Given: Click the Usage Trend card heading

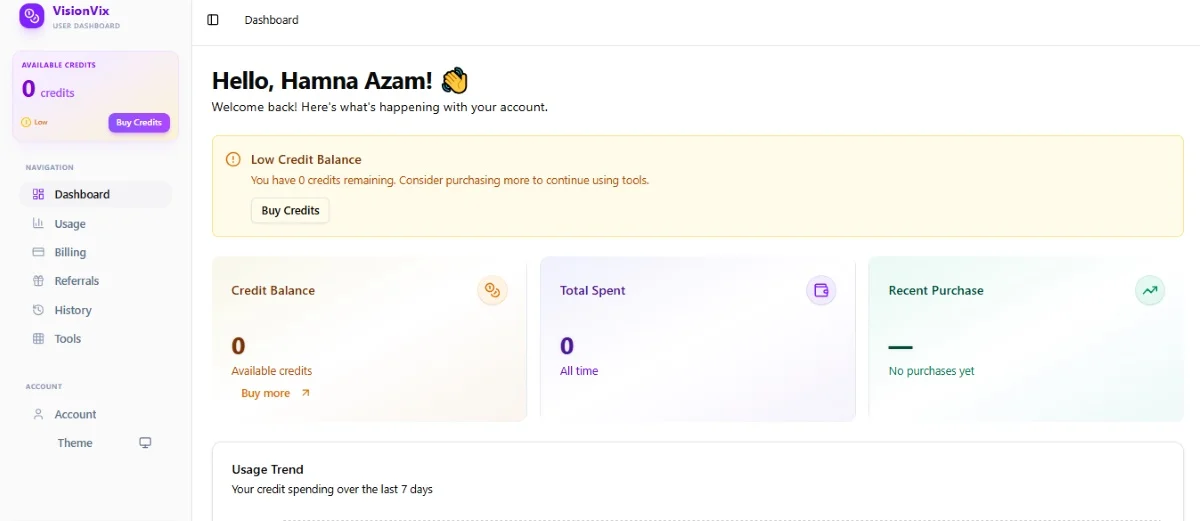Looking at the screenshot, I should [x=267, y=469].
